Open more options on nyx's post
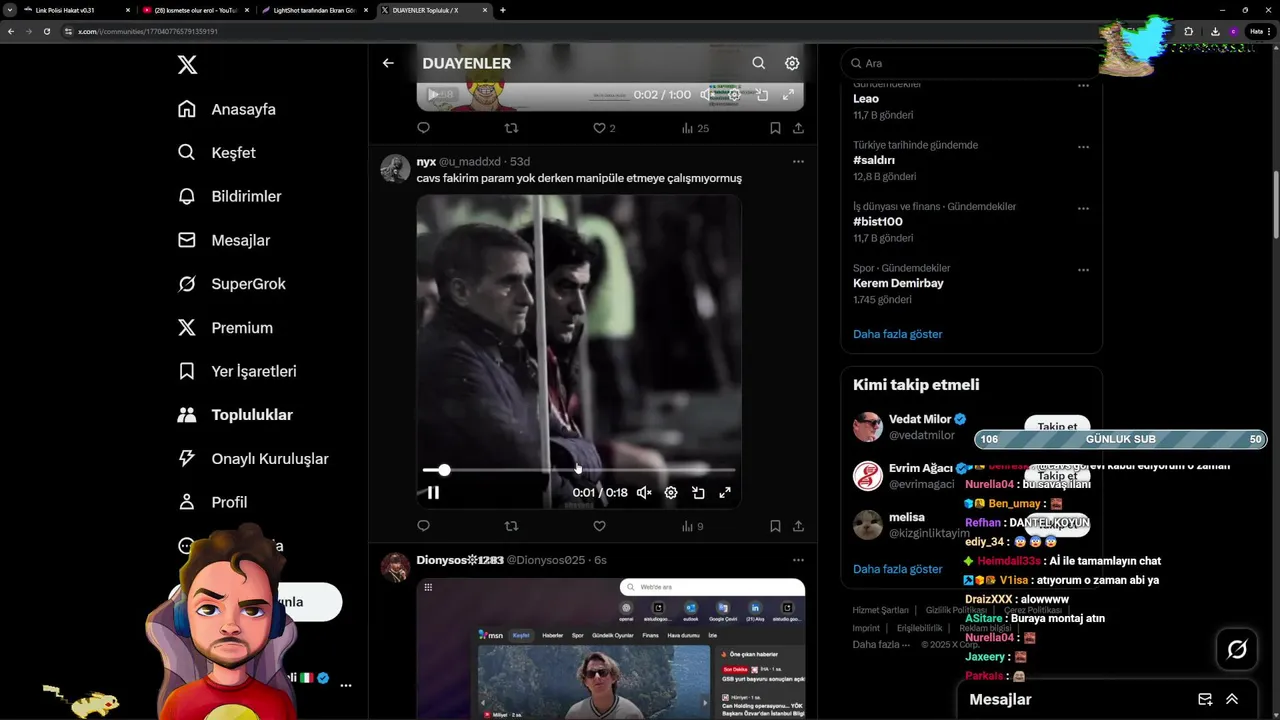The image size is (1280, 720). coord(798,162)
